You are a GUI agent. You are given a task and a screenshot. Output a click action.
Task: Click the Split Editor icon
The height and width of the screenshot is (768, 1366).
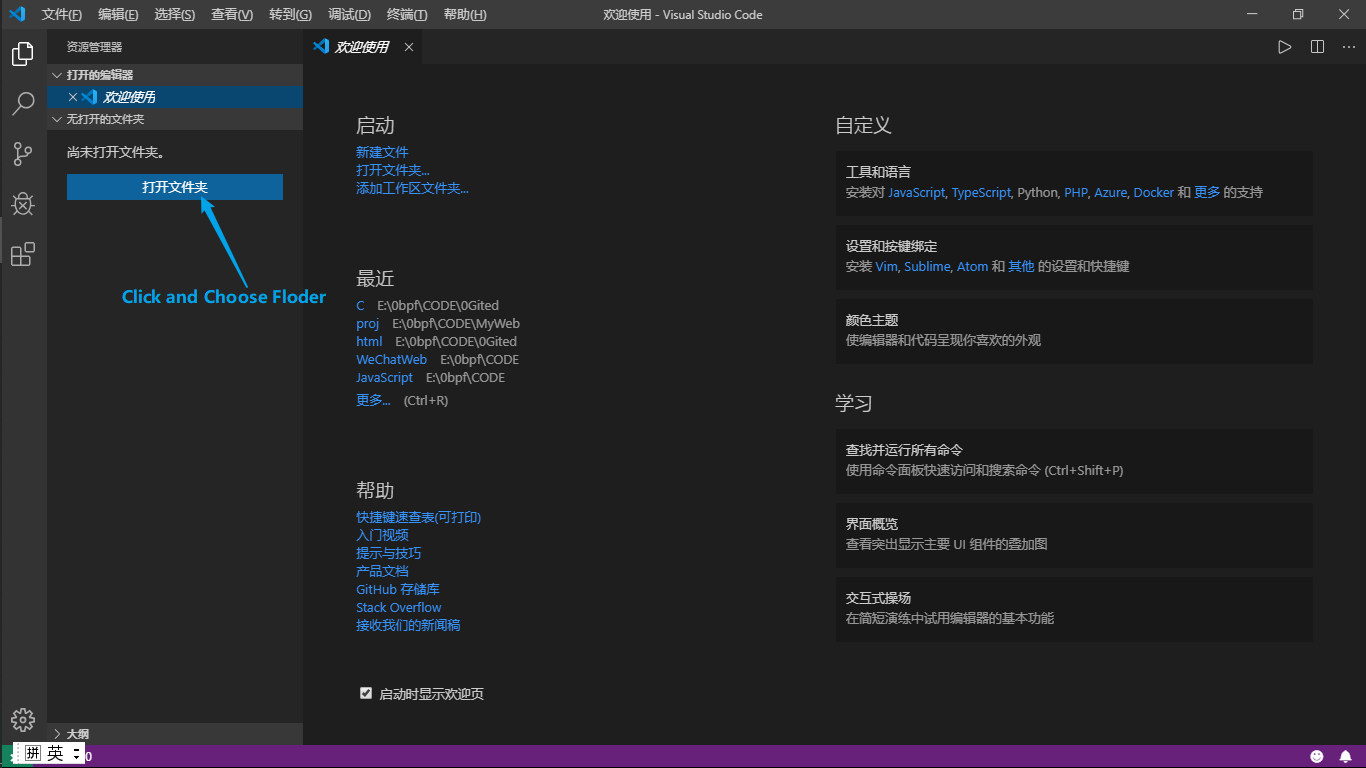[1316, 46]
